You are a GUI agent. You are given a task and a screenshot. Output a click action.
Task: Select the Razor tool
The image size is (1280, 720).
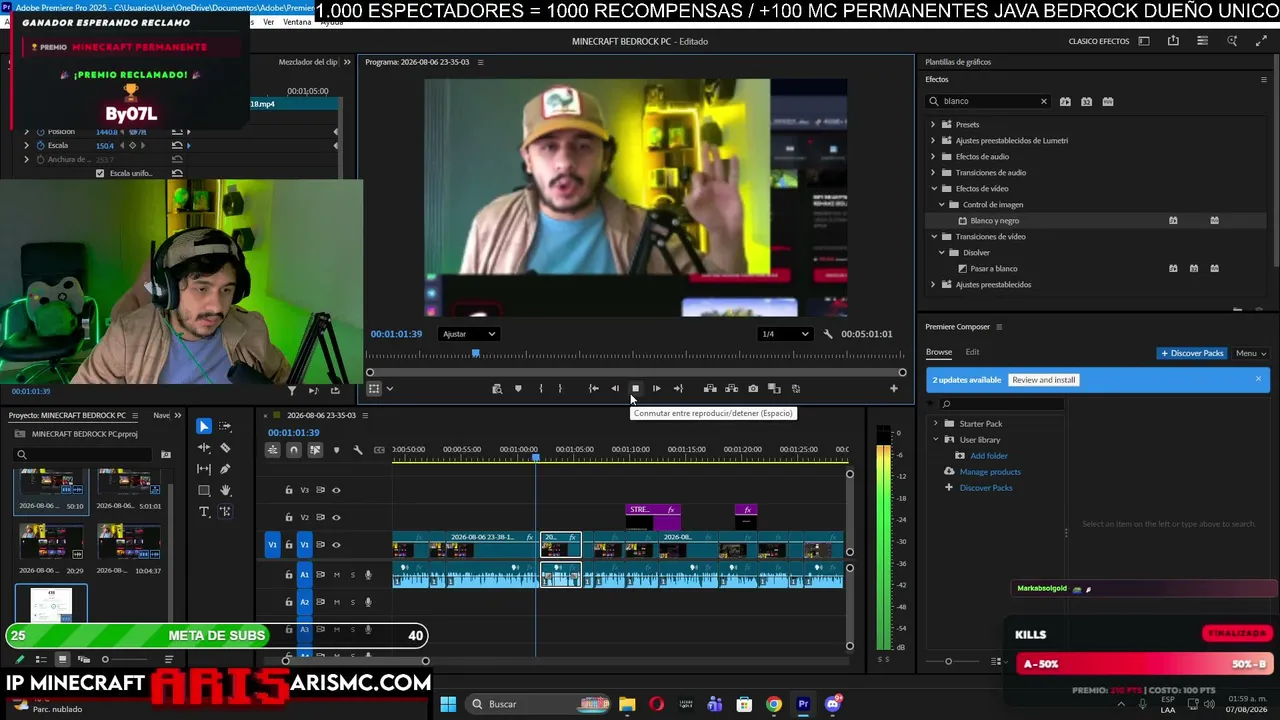tap(225, 448)
